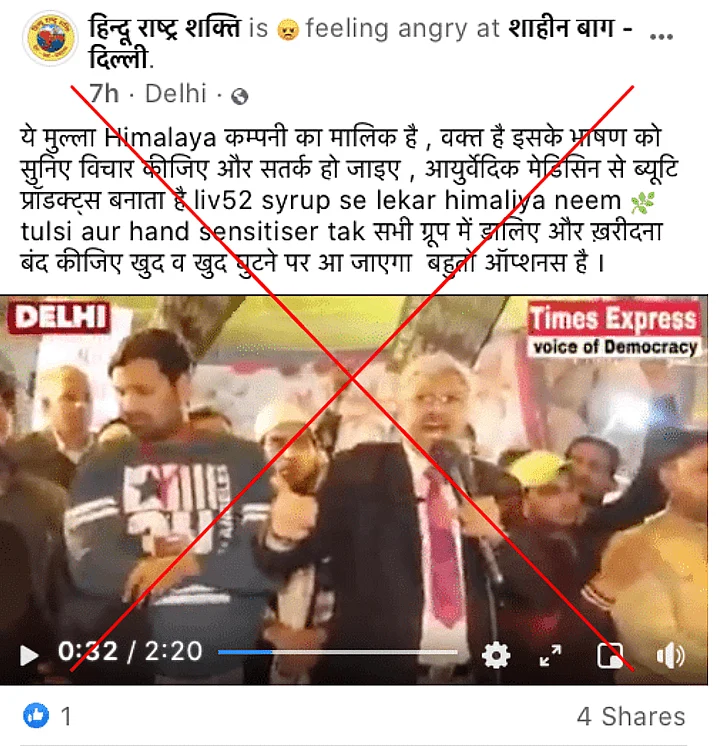Play the video with the play button
Viewport: 720px width, 746px height.
coord(29,655)
